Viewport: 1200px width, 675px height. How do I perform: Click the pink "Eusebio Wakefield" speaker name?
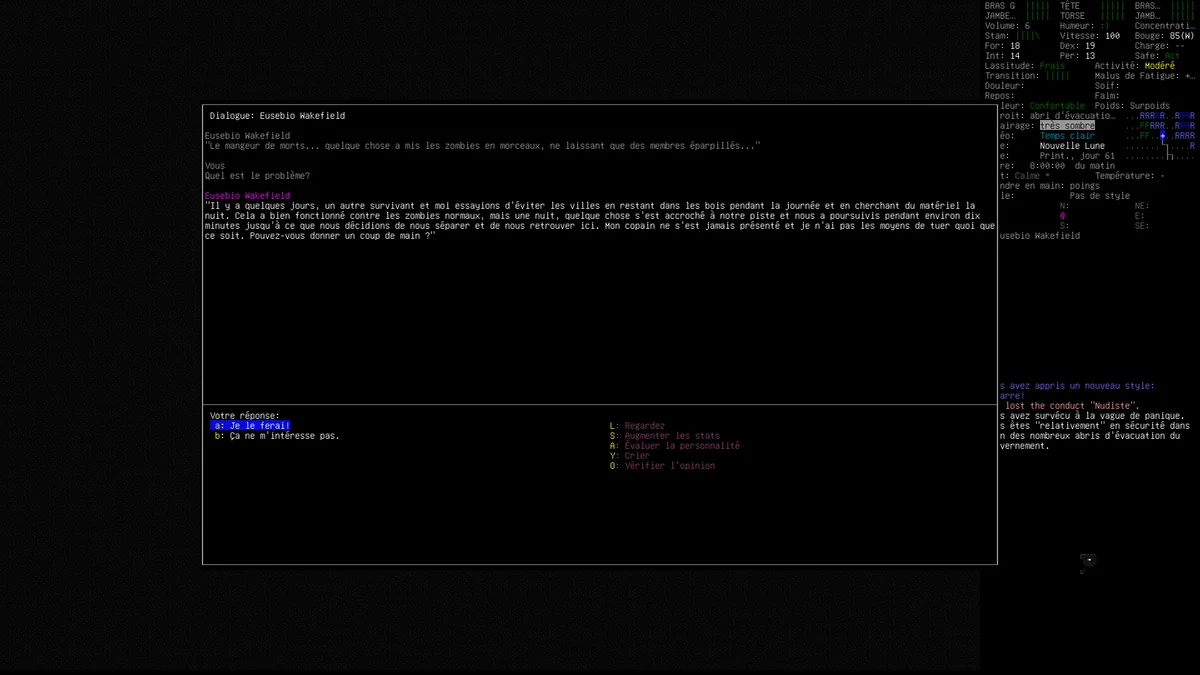pos(247,196)
